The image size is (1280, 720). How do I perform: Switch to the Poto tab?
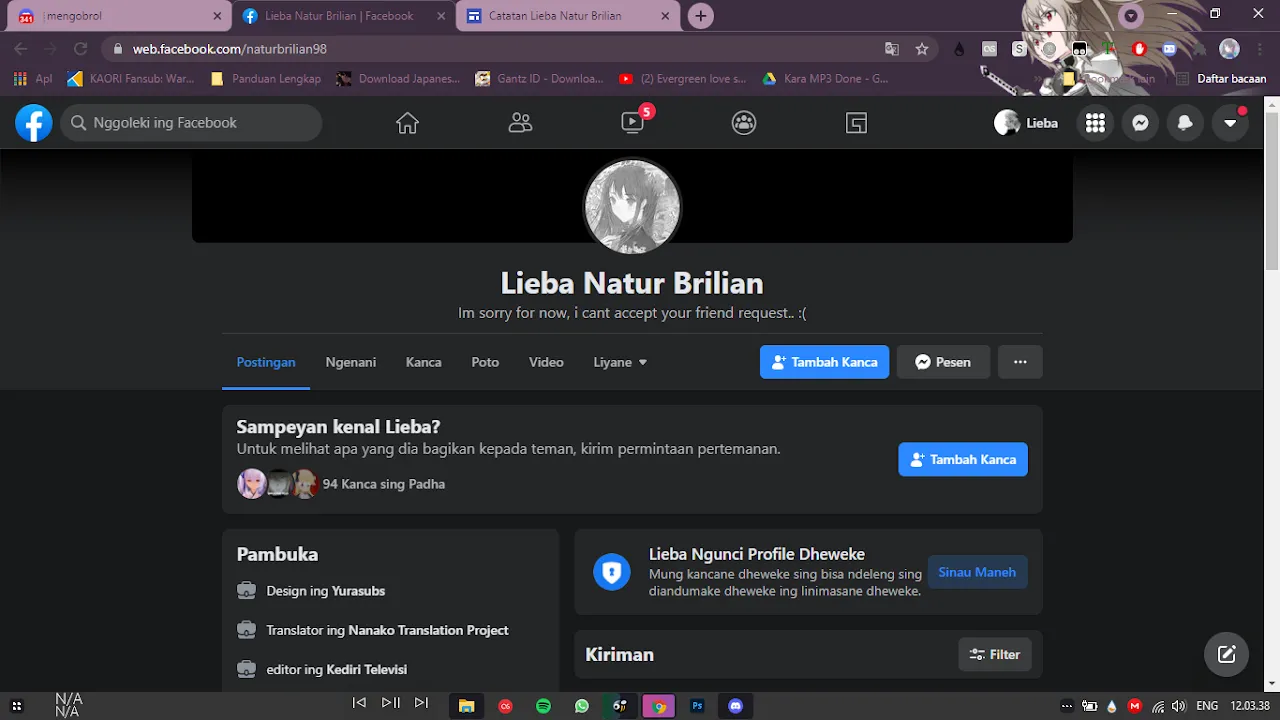485,362
